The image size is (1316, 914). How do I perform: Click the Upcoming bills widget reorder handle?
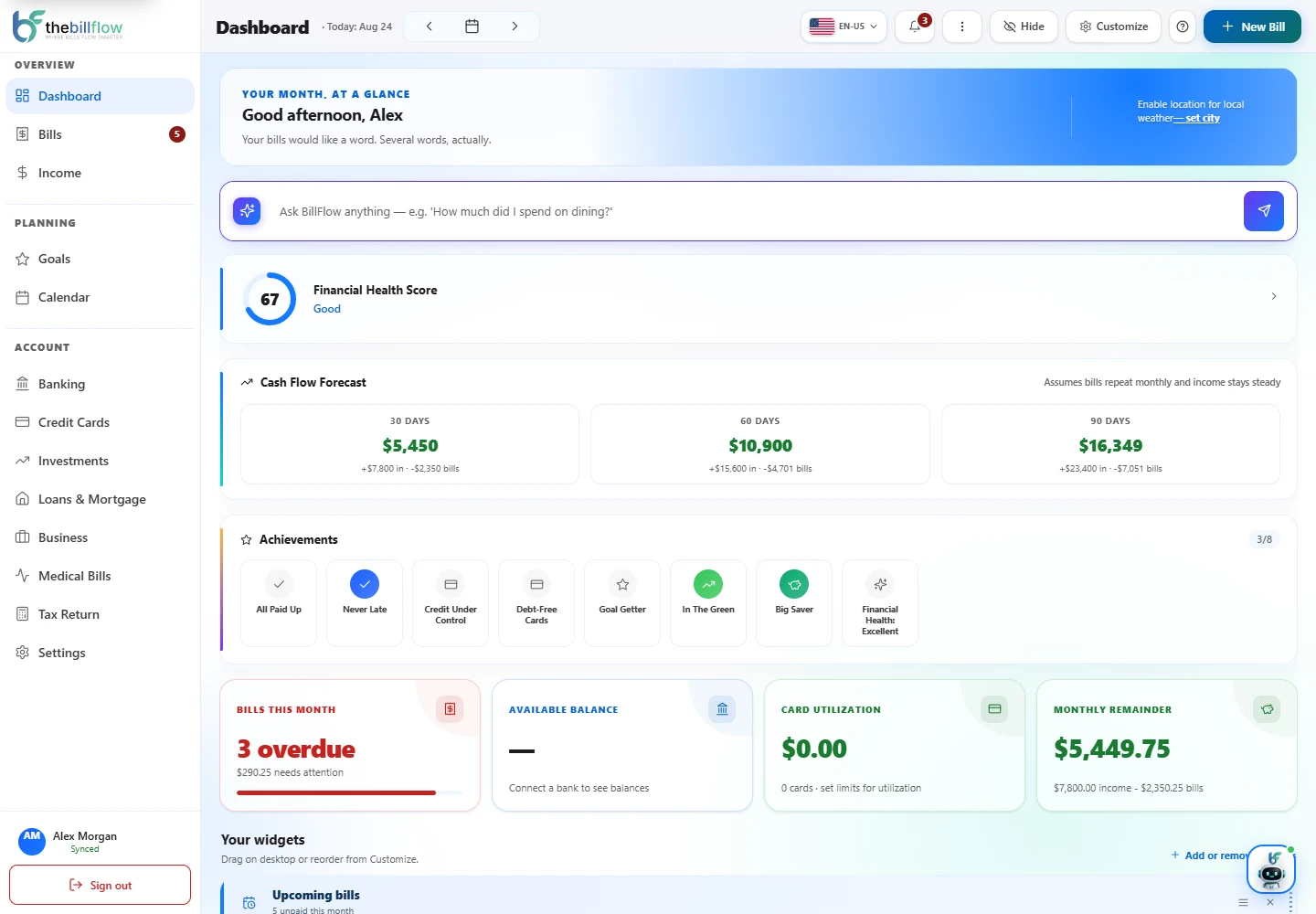(1243, 902)
